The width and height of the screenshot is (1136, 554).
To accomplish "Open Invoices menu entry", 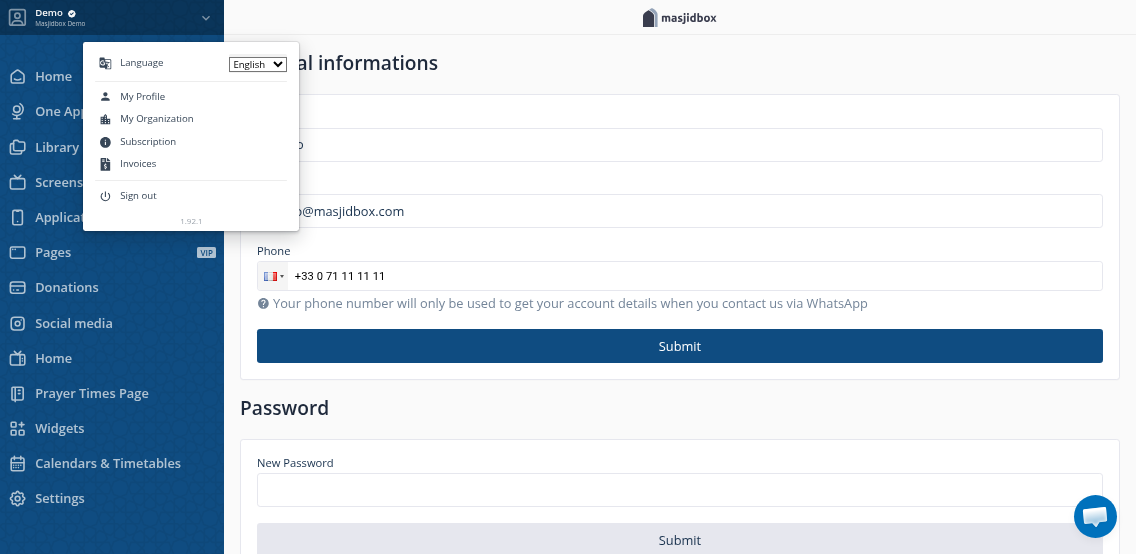I will pos(138,164).
